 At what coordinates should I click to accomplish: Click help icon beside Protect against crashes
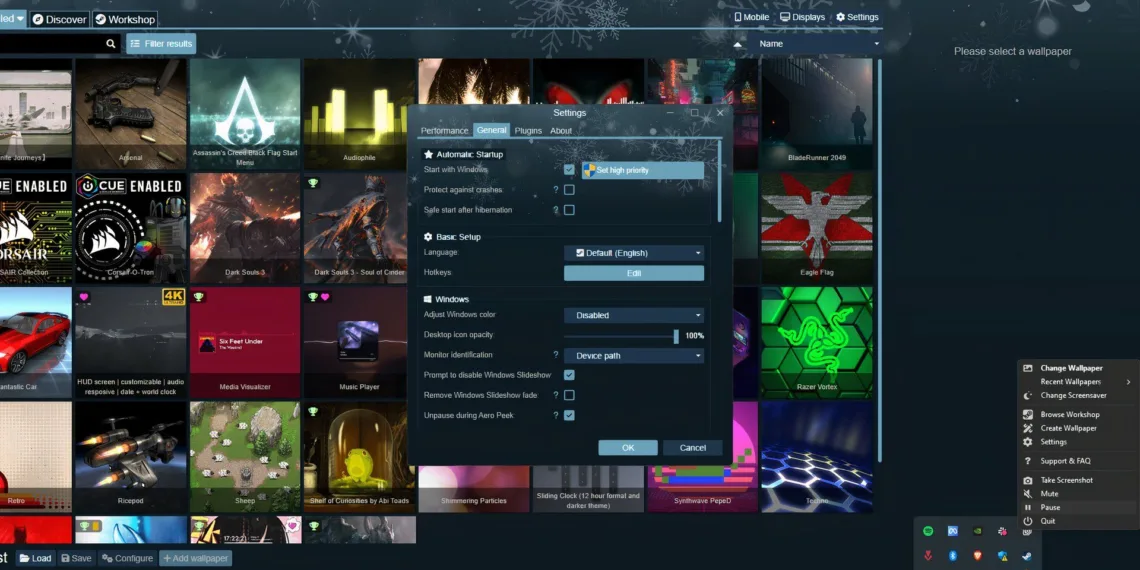556,190
